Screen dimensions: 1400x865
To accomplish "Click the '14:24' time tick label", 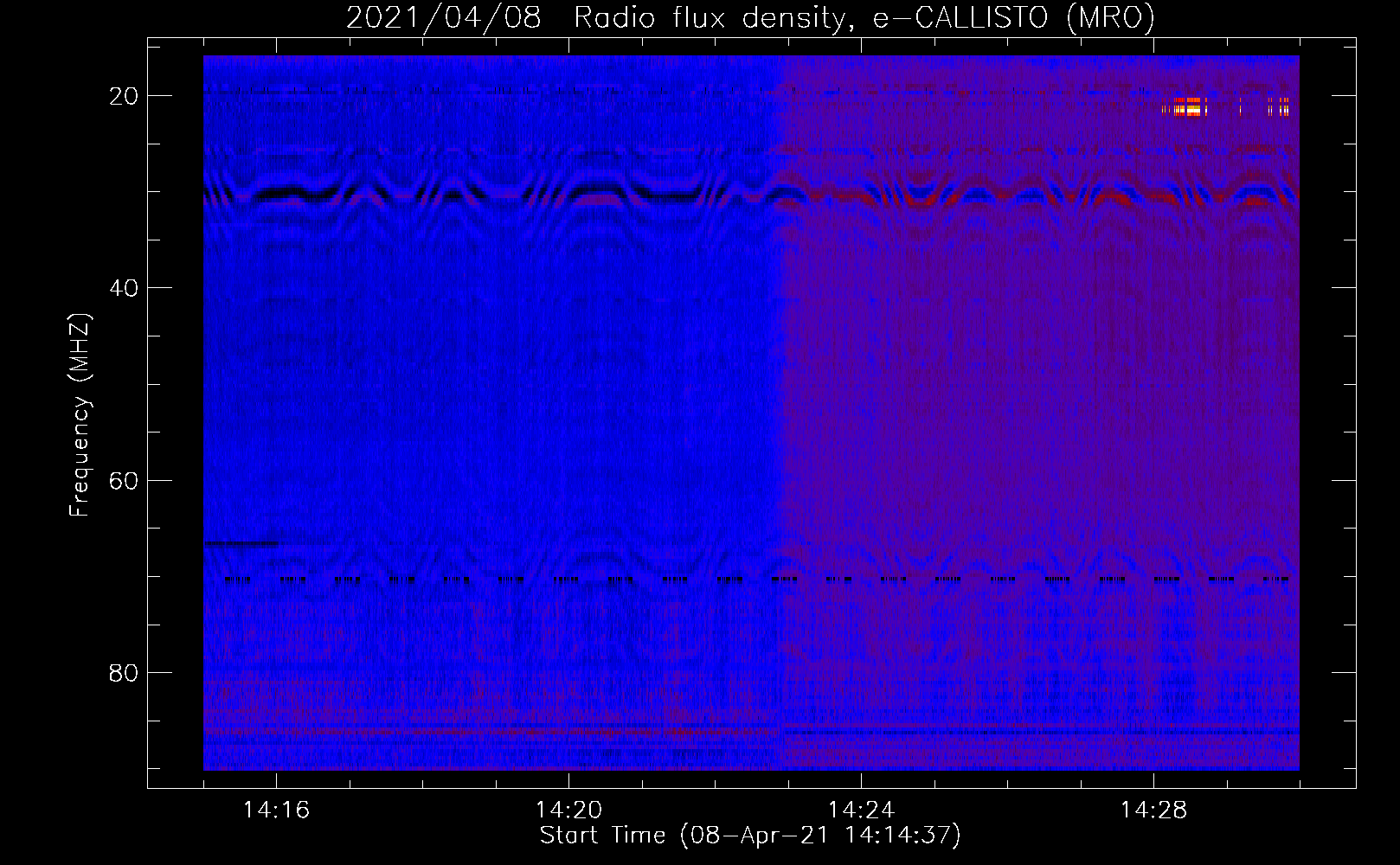I will click(x=861, y=811).
